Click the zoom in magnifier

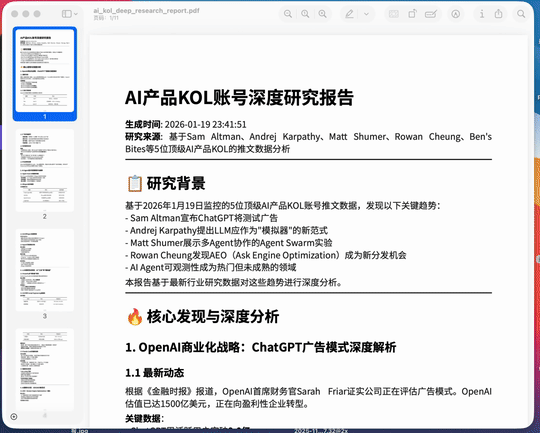(x=322, y=14)
